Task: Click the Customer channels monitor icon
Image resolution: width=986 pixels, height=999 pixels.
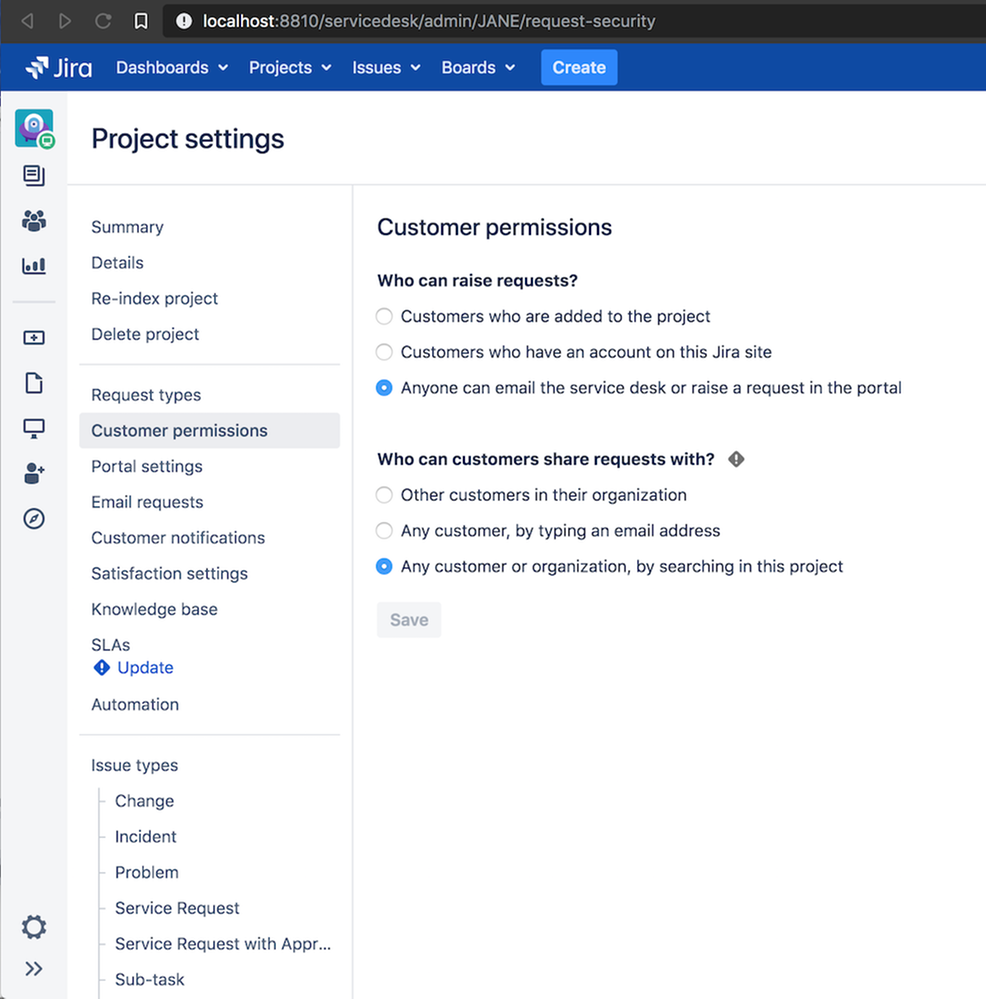Action: [x=34, y=428]
